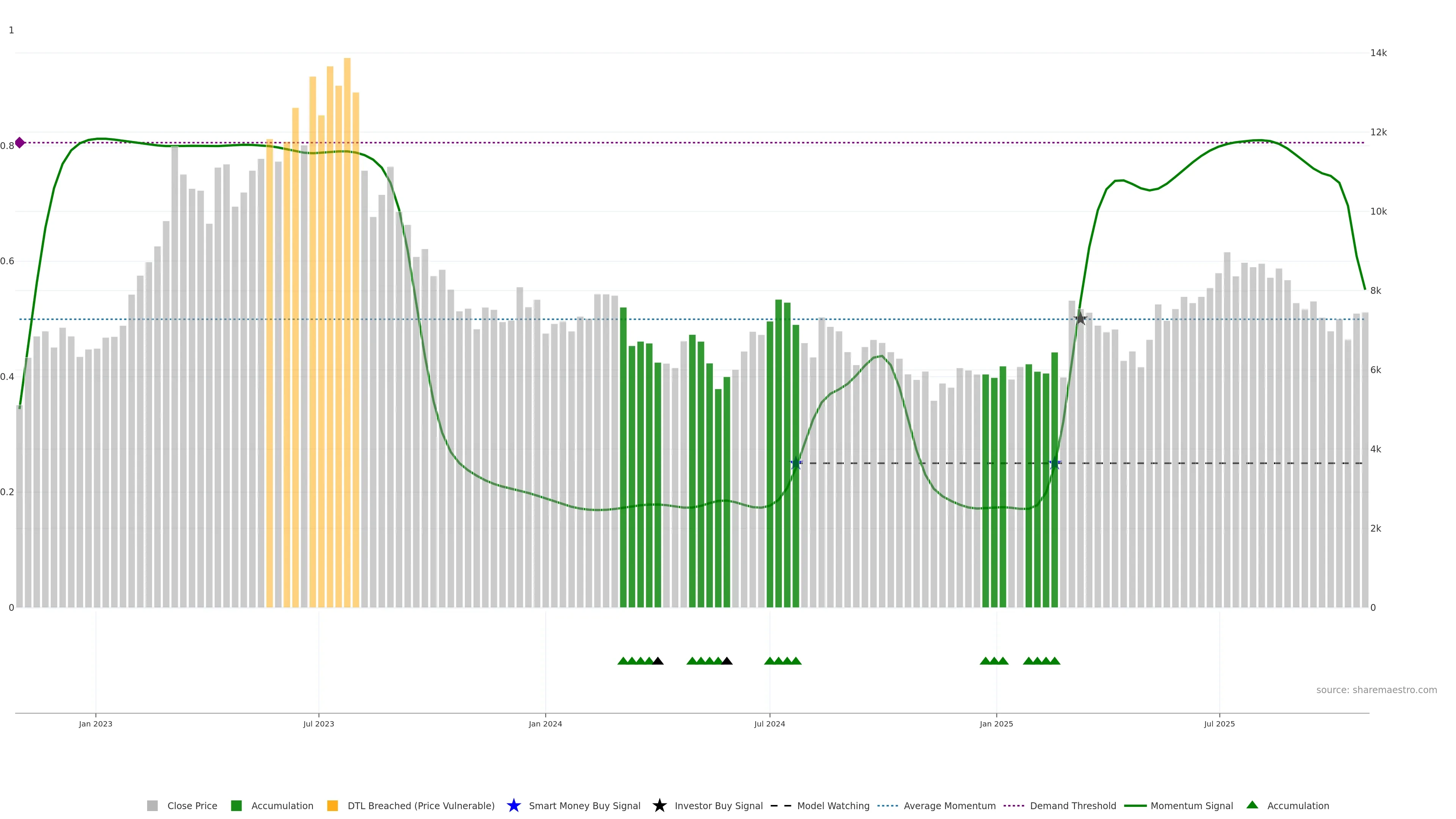1456x819 pixels.
Task: Click the smart money star near Feb 2025
Action: point(1055,463)
